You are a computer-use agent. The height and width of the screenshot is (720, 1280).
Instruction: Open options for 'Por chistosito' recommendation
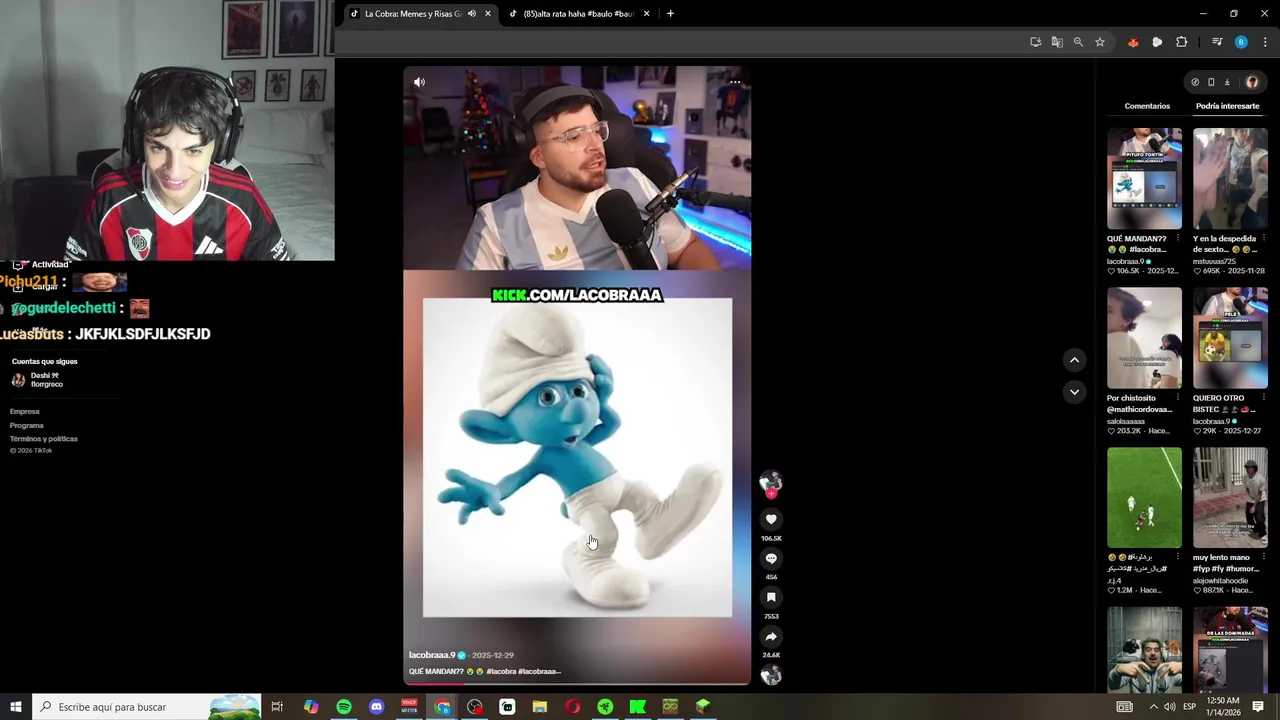(x=1178, y=398)
